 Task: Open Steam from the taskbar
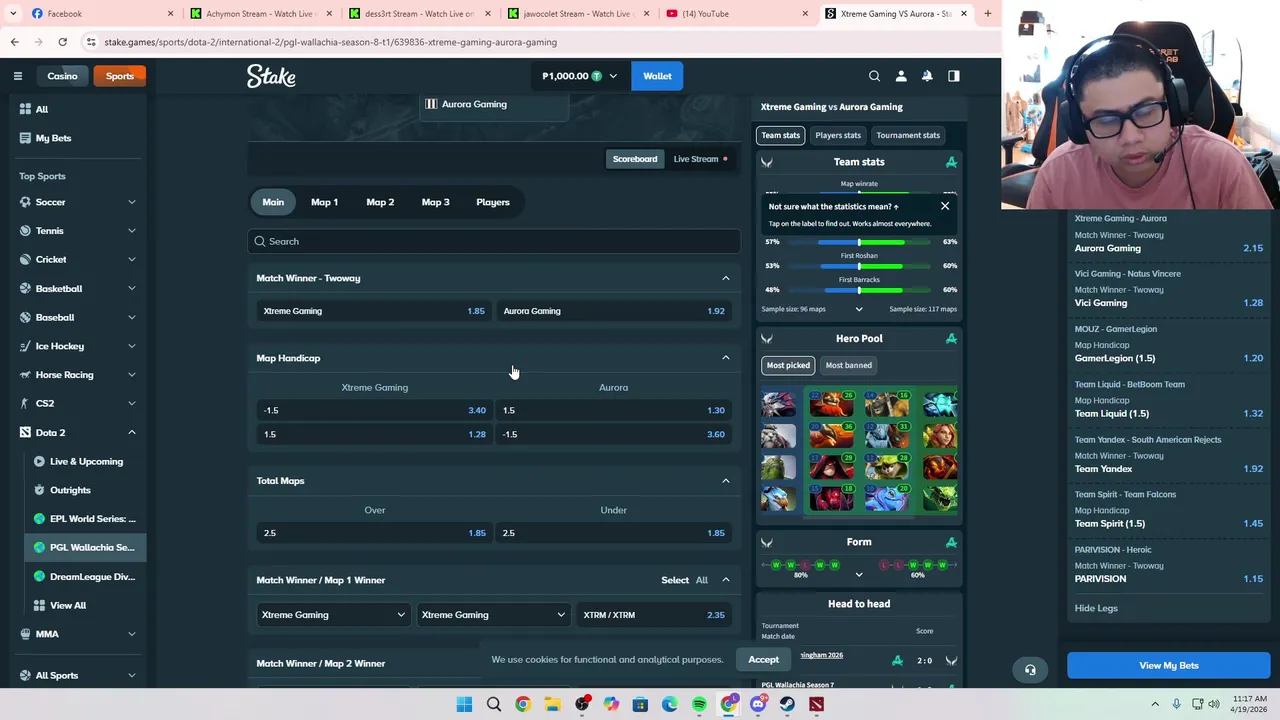[787, 704]
